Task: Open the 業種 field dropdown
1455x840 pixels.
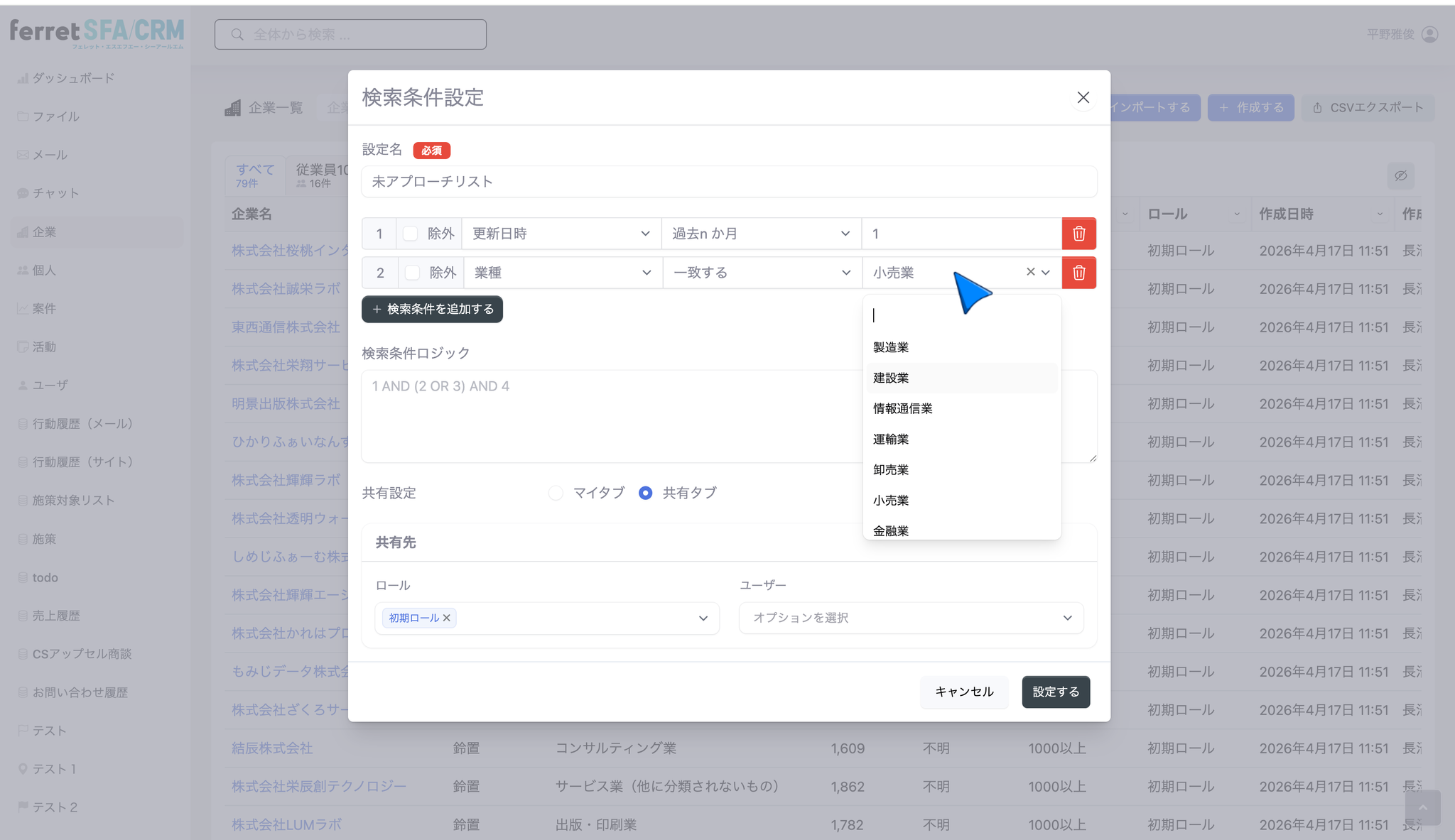Action: tap(563, 273)
